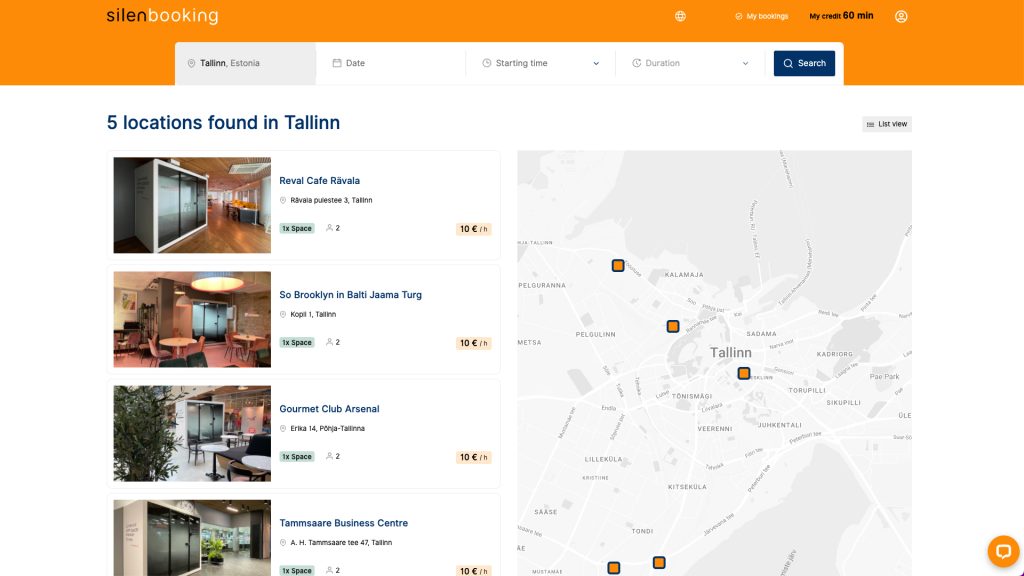The width and height of the screenshot is (1024, 576).
Task: Click the Date input field
Action: [391, 63]
